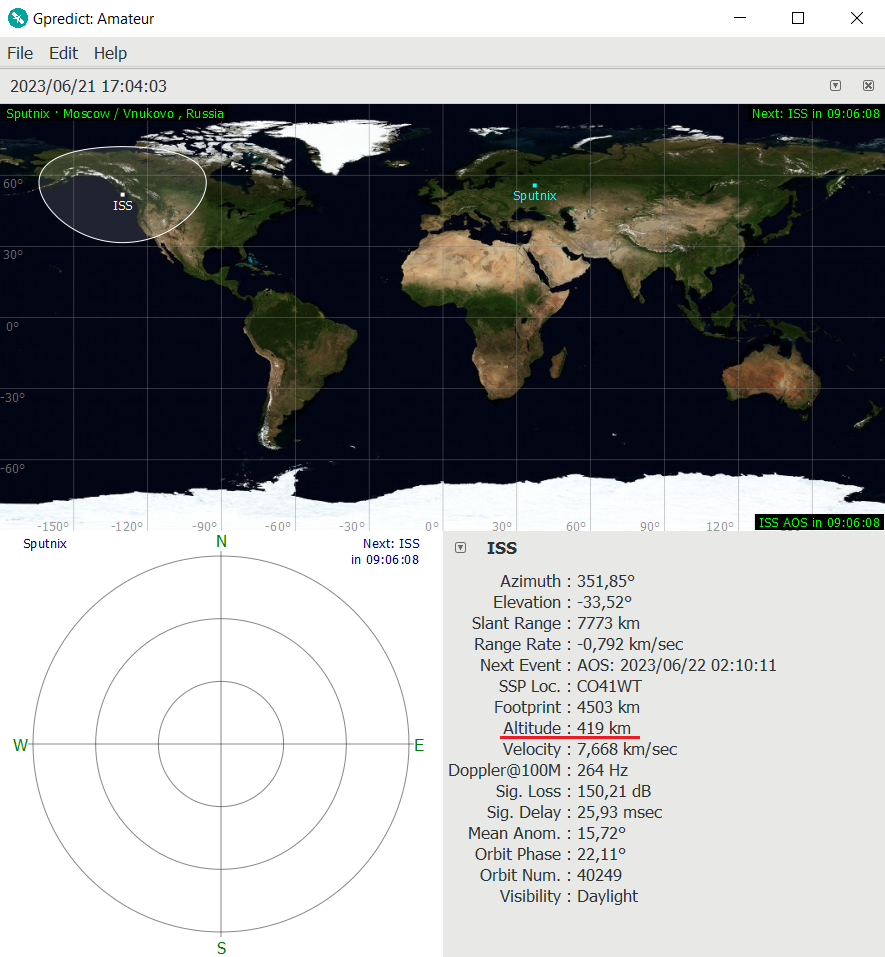Click the ISS heading in the data panel

[x=502, y=548]
